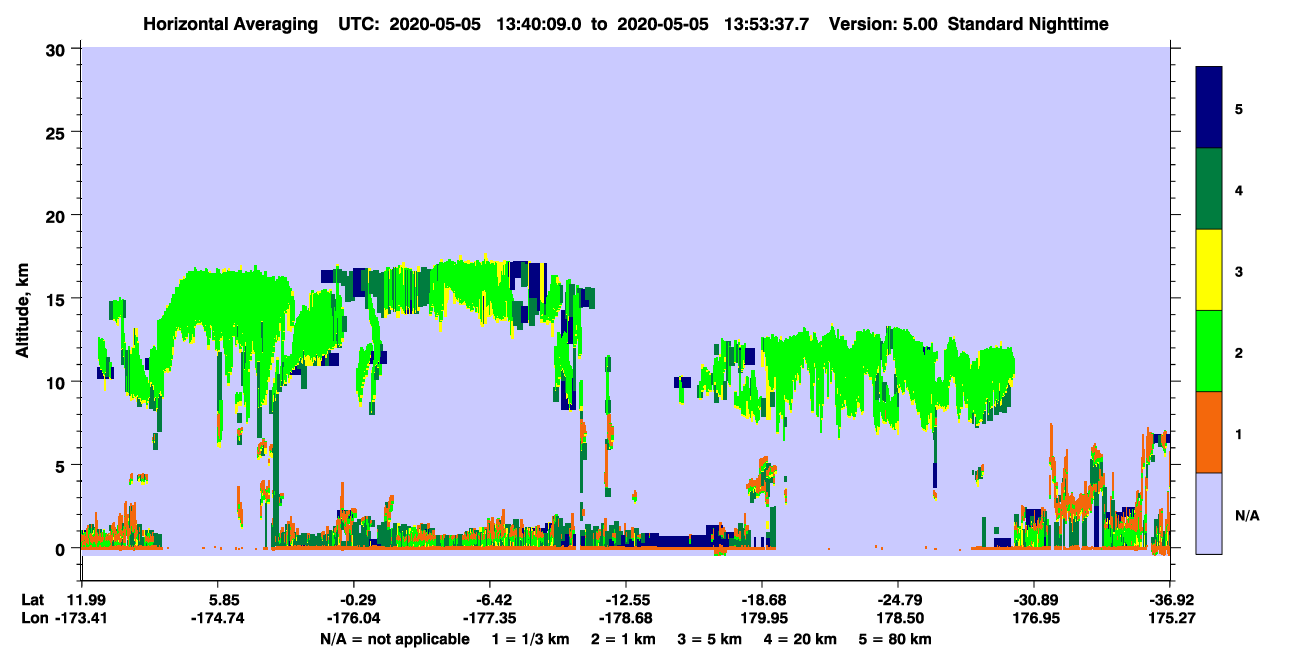This screenshot has height=667, width=1300.
Task: Click the orange colorbar segment labeled 1
Action: [x=1209, y=432]
